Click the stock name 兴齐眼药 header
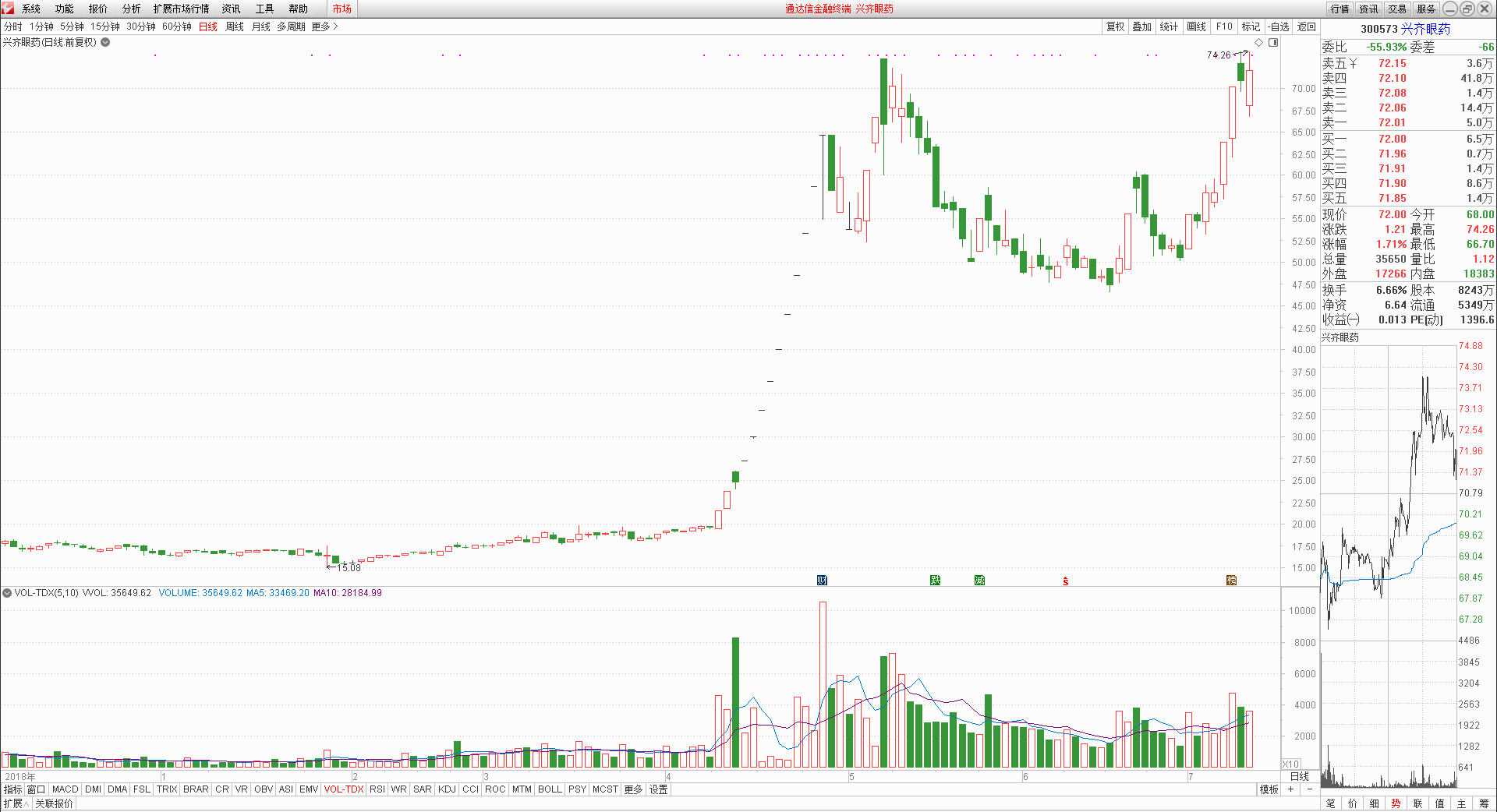The height and width of the screenshot is (812, 1497). click(x=1425, y=29)
